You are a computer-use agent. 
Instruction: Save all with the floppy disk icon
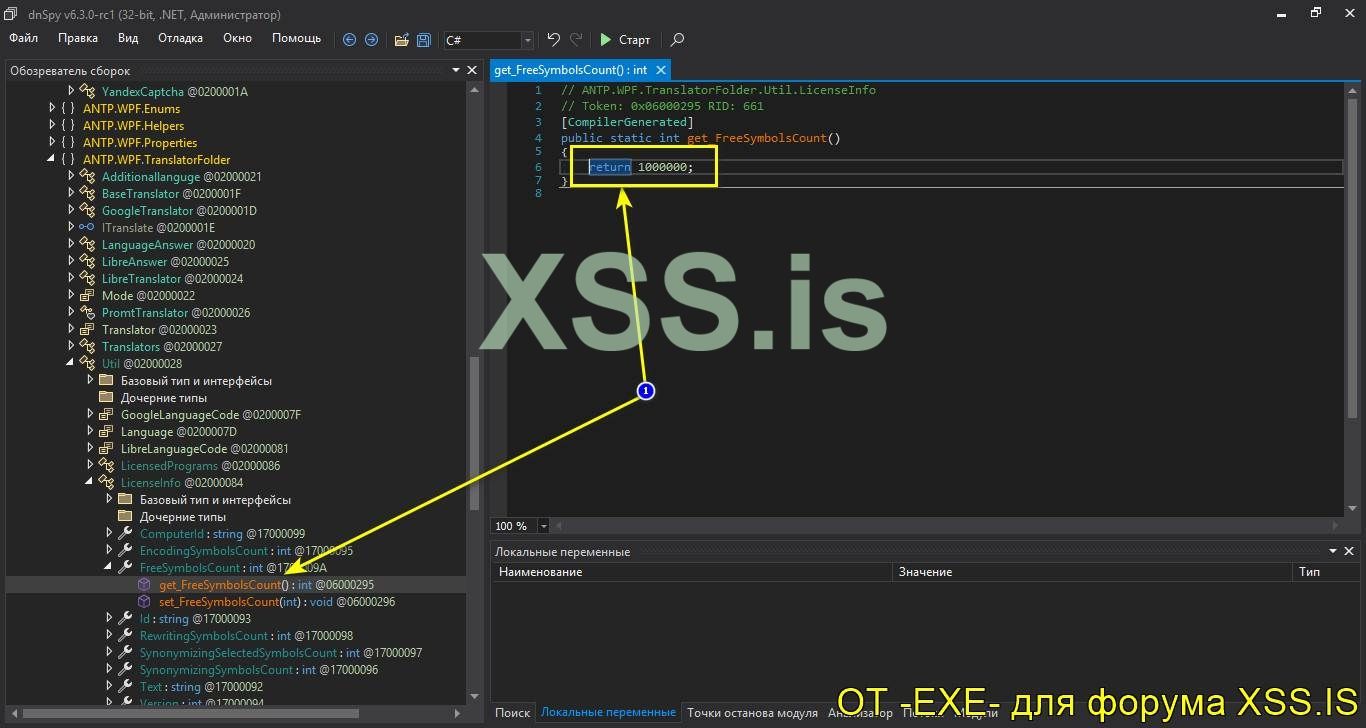(x=424, y=40)
